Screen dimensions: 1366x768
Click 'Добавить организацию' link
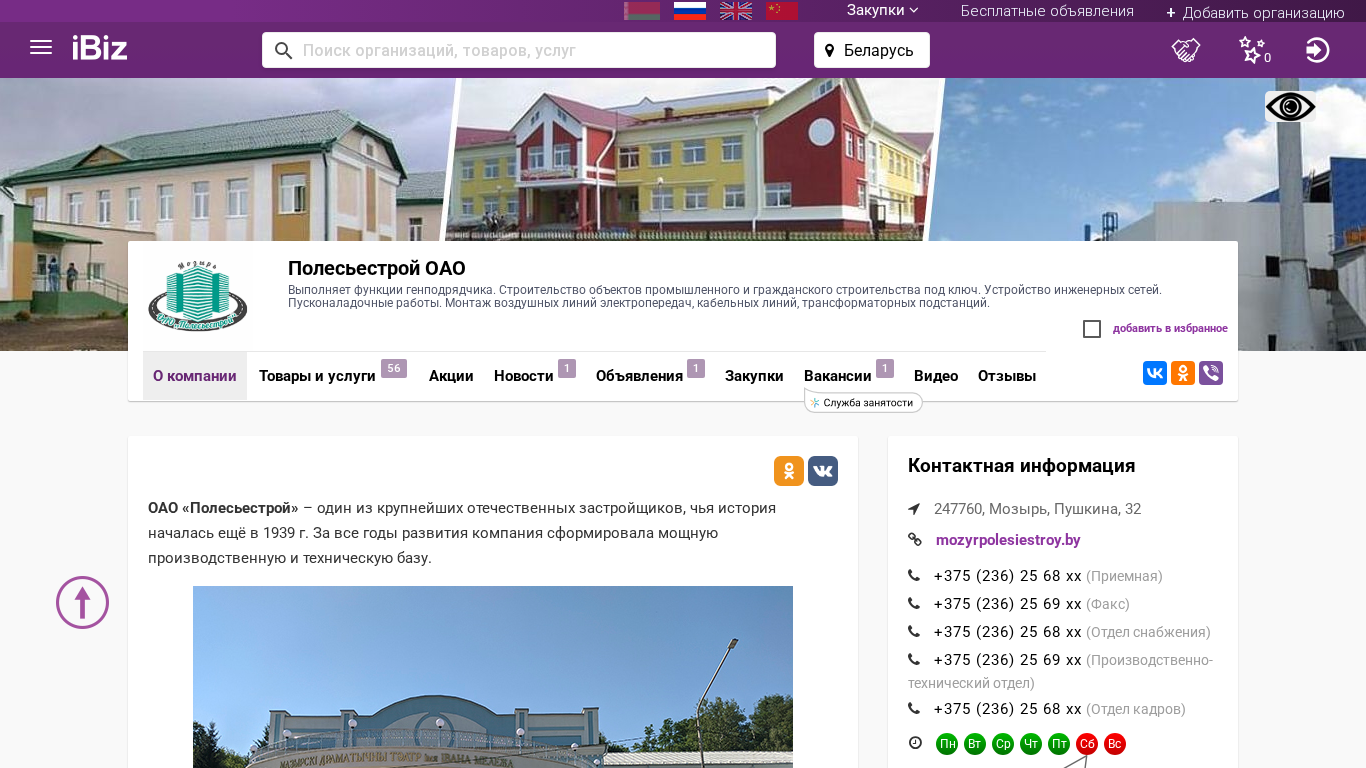pos(1255,13)
